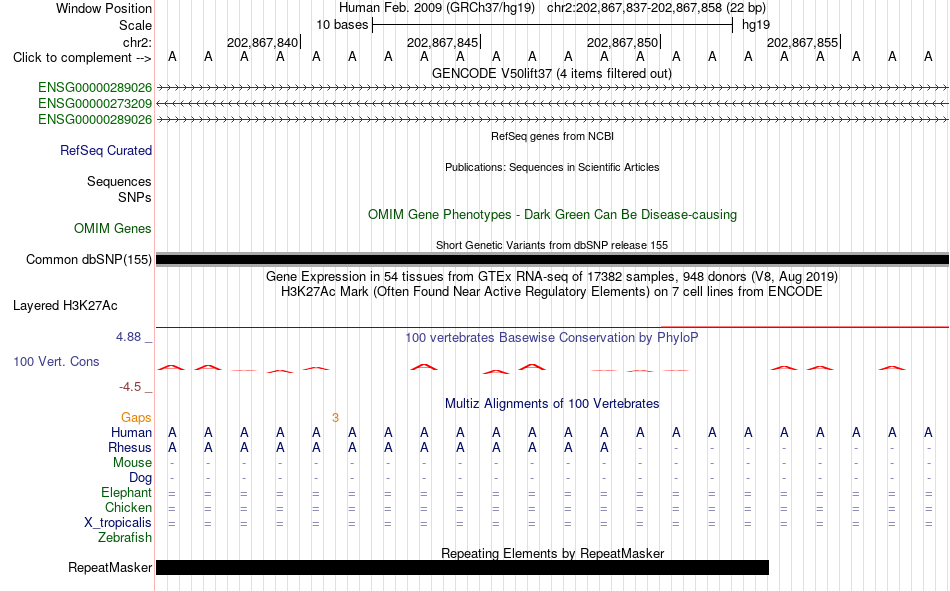The height and width of the screenshot is (591, 950).
Task: Click 'Click to complement -->' label
Action: [82, 58]
